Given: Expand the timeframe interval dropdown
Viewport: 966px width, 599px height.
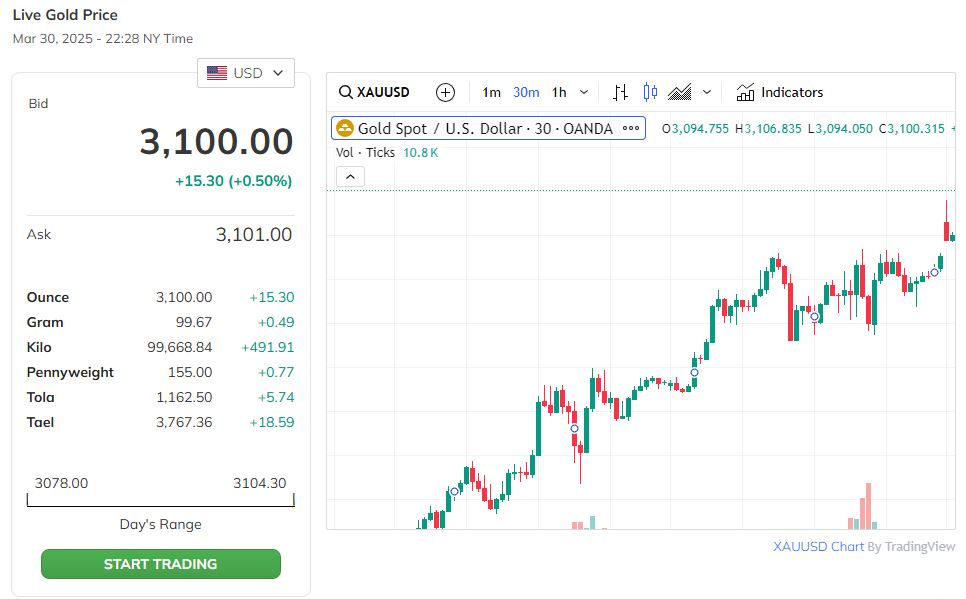Looking at the screenshot, I should click(585, 92).
